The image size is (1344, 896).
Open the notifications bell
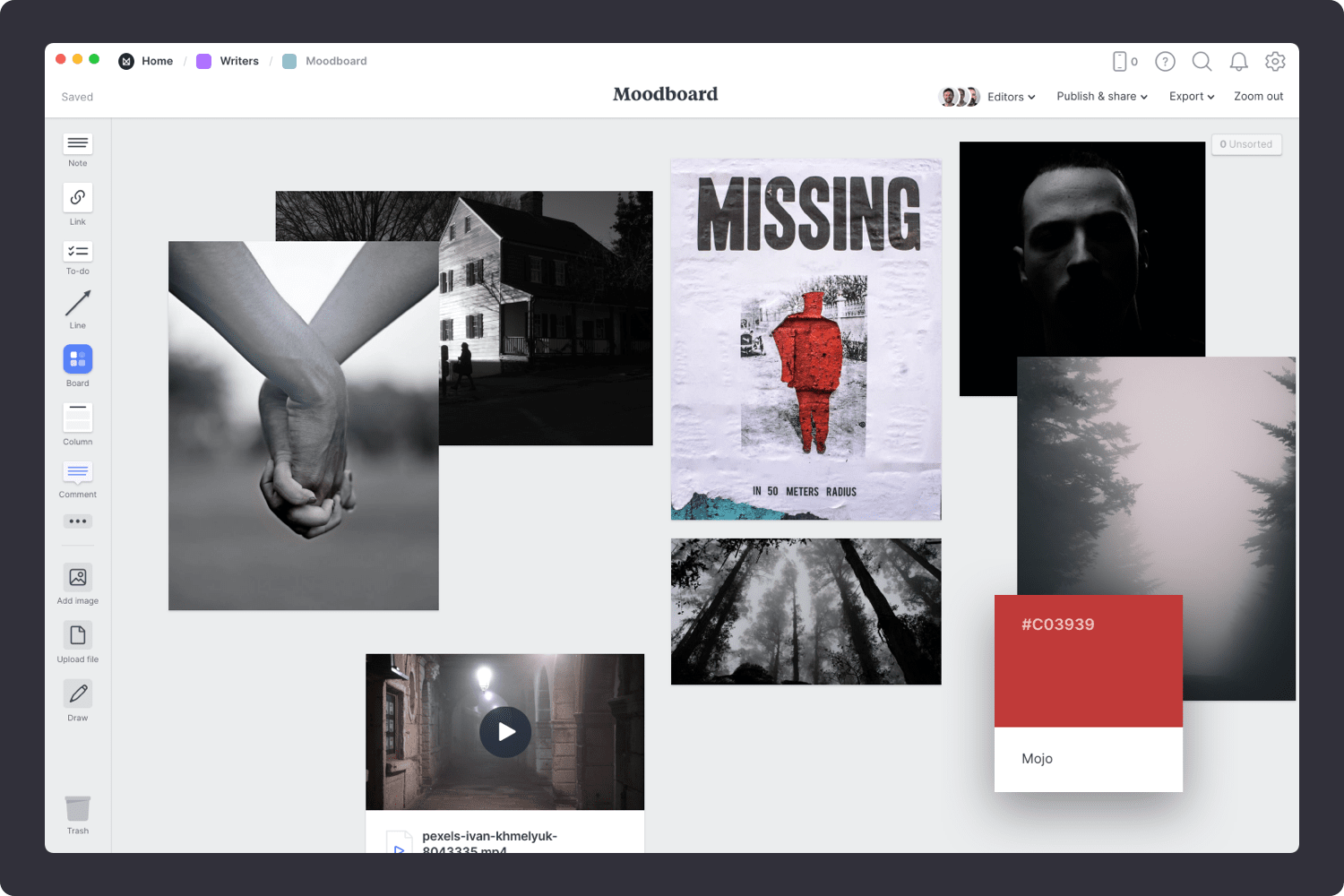(1238, 61)
